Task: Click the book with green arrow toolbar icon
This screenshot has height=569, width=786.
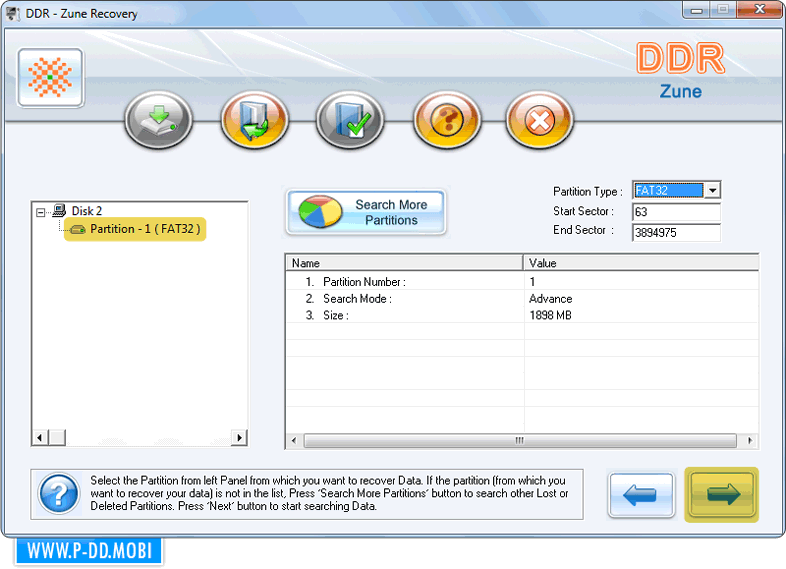Action: [255, 120]
